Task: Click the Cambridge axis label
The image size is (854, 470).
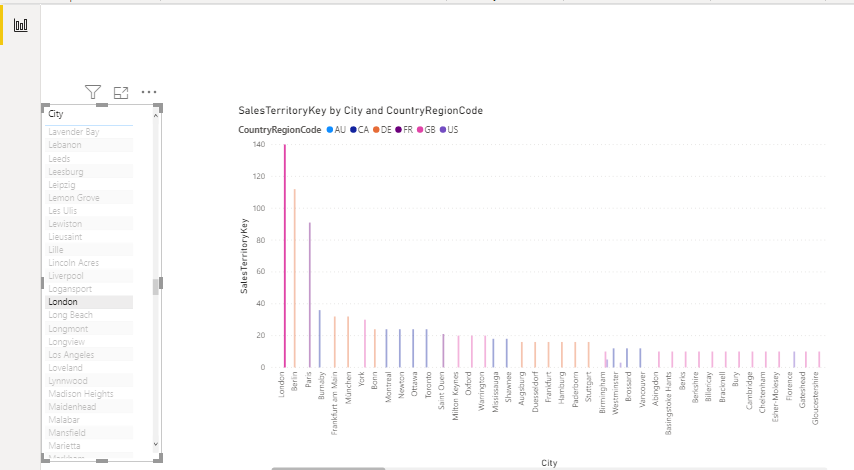Action: [748, 390]
